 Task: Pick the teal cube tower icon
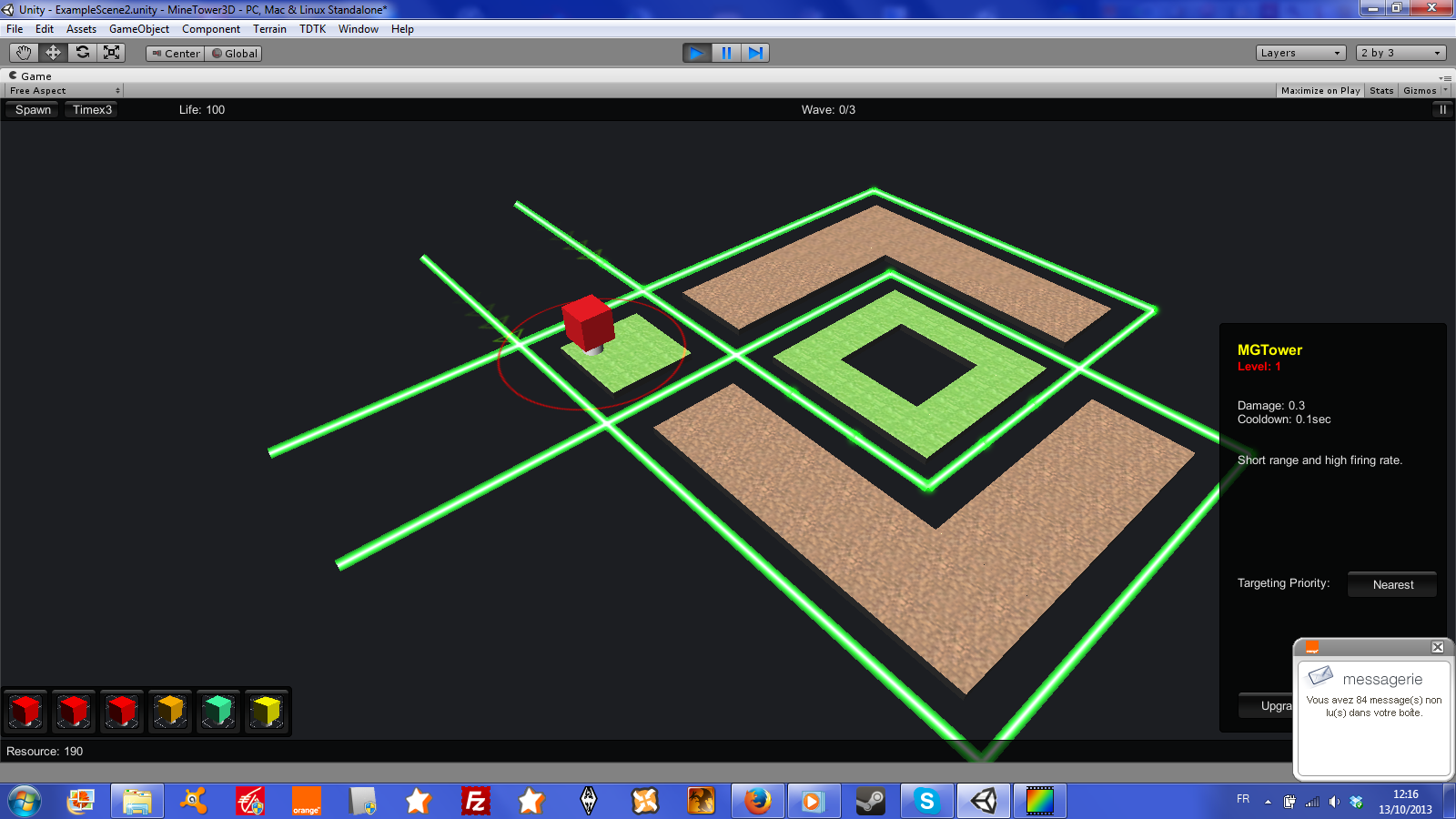[218, 711]
